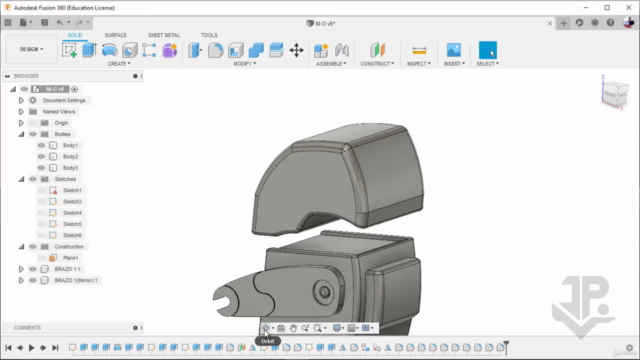Click the ViewCube front face
Screen dimensions: 640x360
(x=610, y=95)
